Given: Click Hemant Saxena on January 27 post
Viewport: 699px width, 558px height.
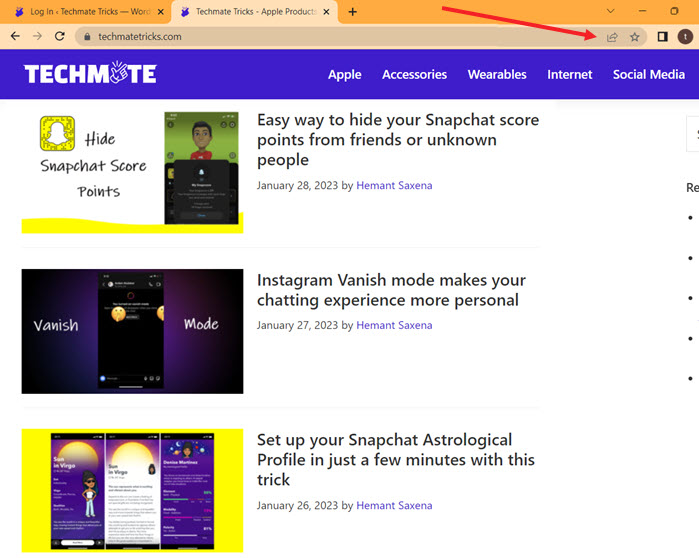Looking at the screenshot, I should pos(394,325).
